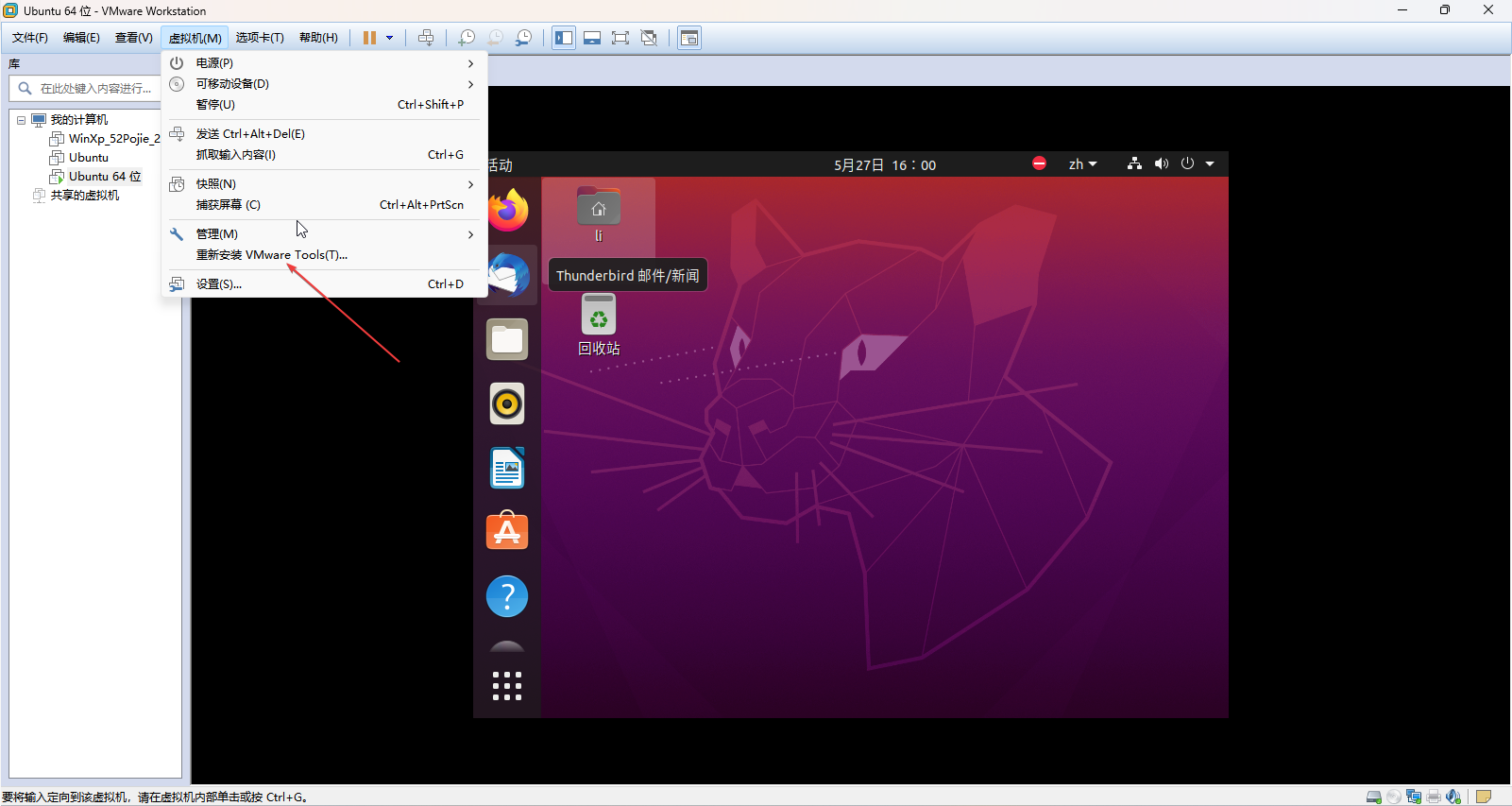Click the message log note status bar icon
This screenshot has width=1512, height=806.
(x=1484, y=797)
